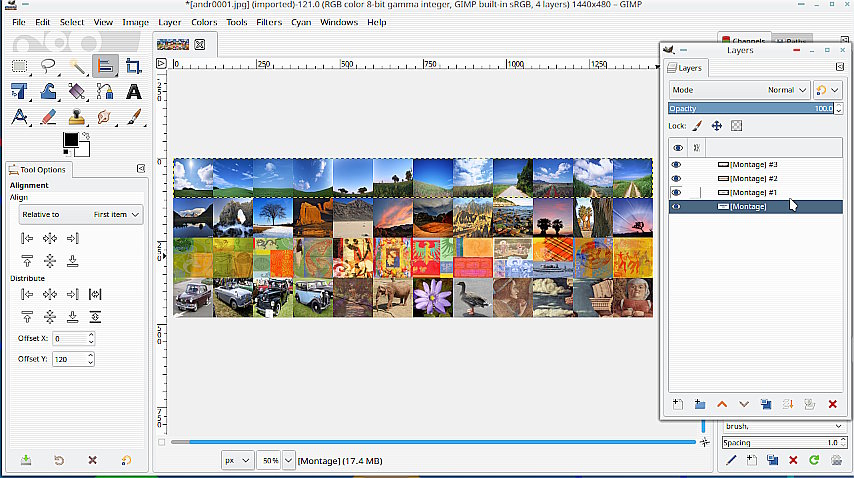Select the Text tool
This screenshot has width=854, height=478.
click(133, 91)
